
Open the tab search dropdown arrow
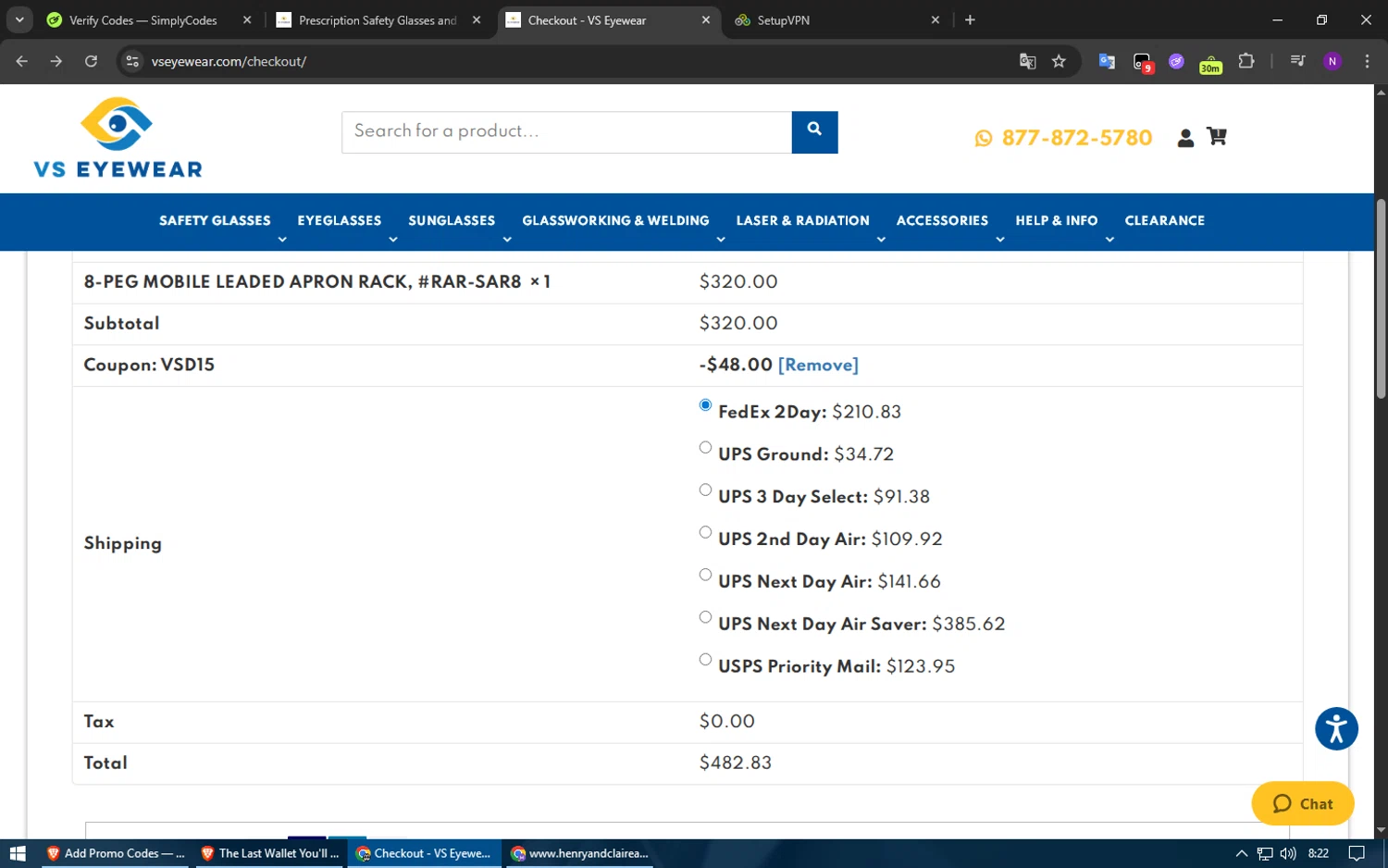point(19,19)
